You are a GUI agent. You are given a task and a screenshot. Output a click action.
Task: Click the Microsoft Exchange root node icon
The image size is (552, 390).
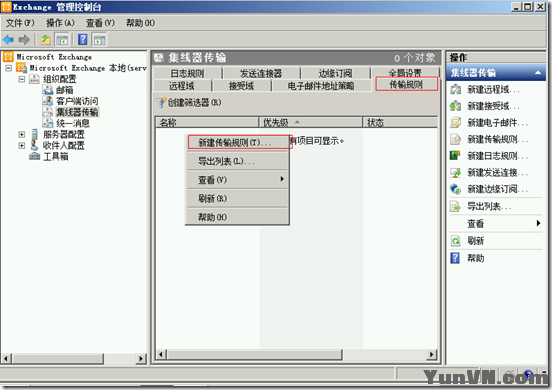pos(8,57)
